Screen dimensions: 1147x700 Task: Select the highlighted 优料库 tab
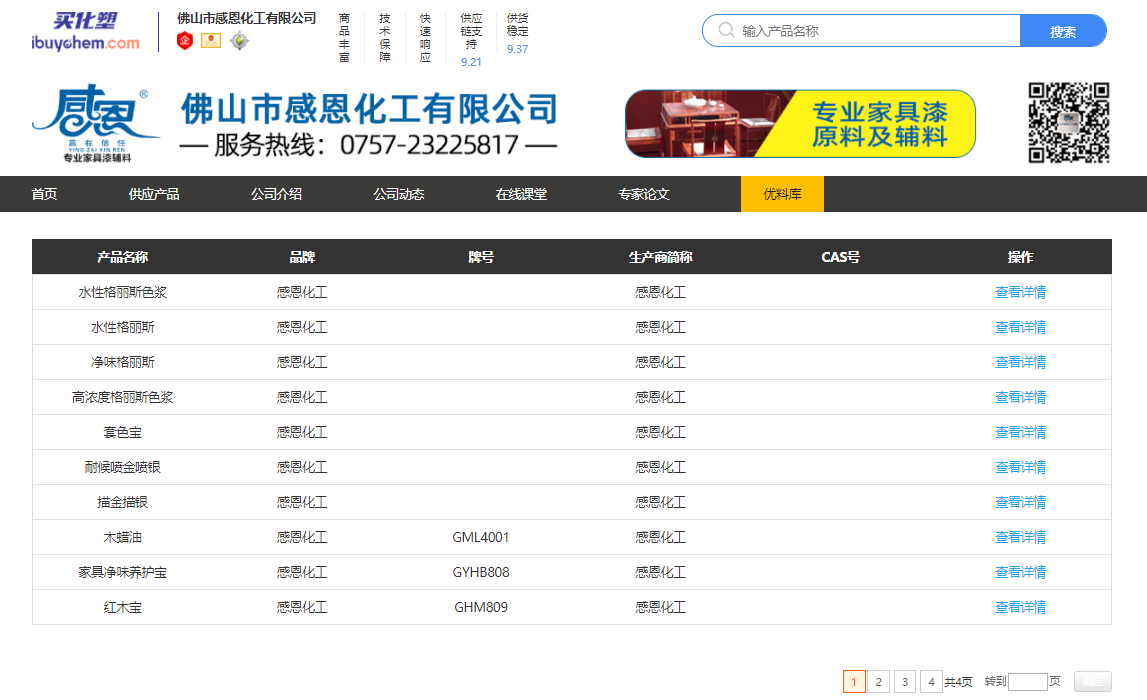point(782,194)
